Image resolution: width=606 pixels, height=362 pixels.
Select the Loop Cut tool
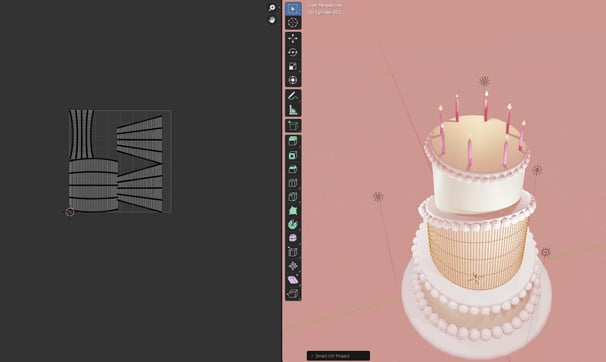(x=293, y=183)
